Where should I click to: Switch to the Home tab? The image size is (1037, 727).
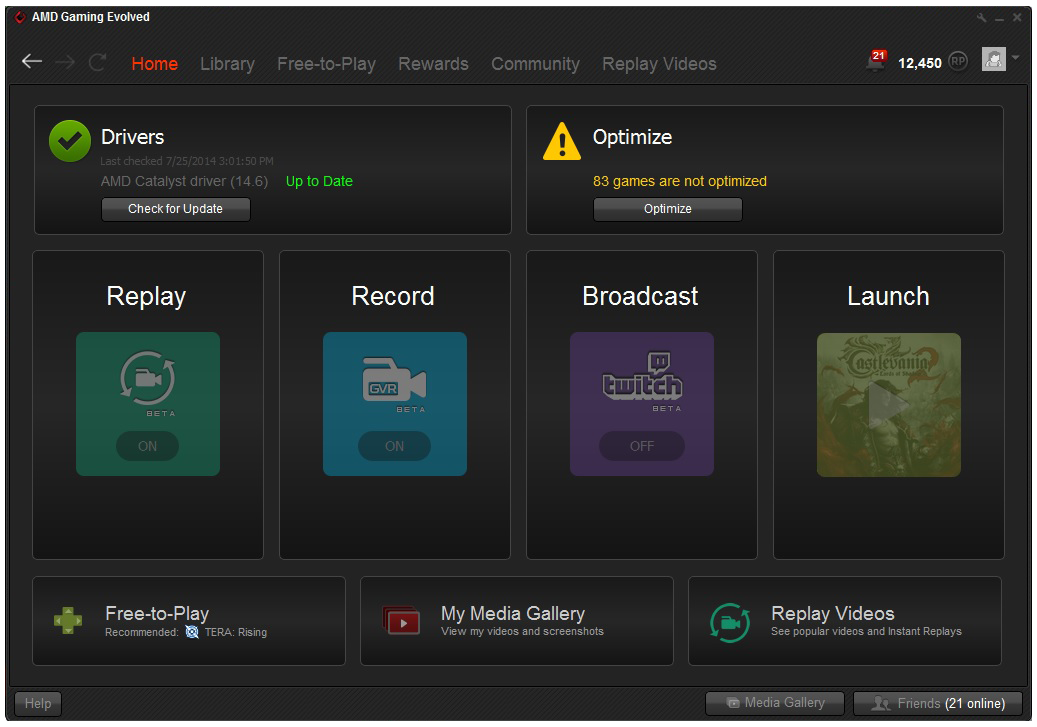click(155, 64)
